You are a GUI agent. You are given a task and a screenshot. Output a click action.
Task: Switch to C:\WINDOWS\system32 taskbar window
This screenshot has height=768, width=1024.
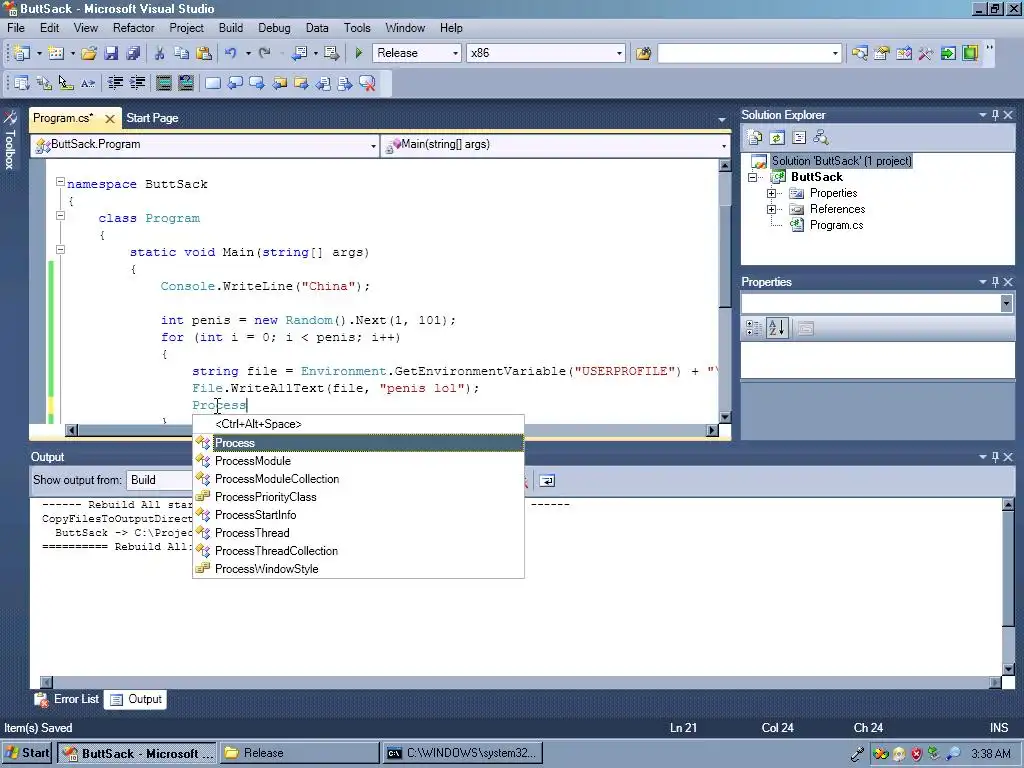(462, 753)
